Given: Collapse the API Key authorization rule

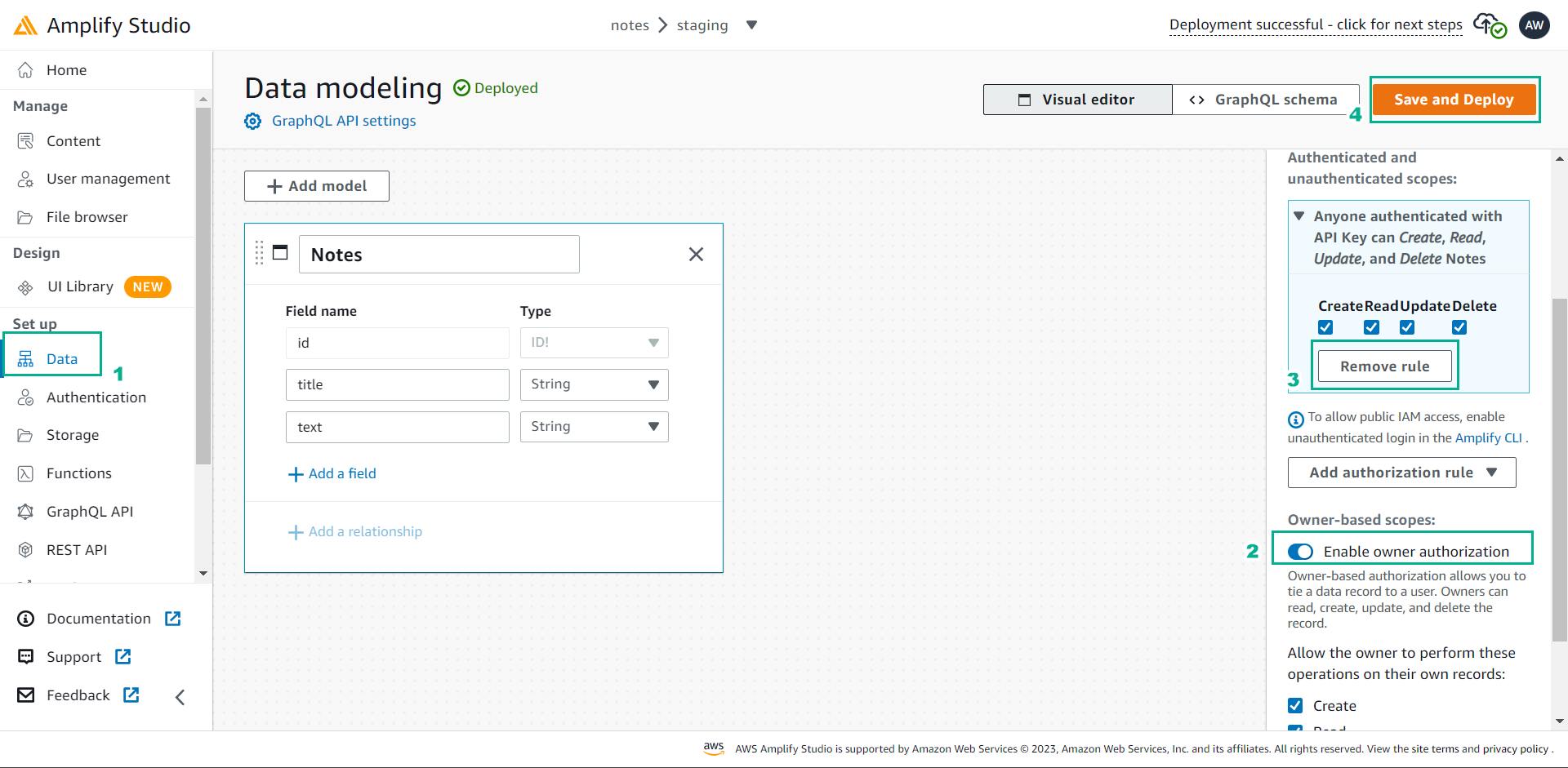Looking at the screenshot, I should [1299, 216].
